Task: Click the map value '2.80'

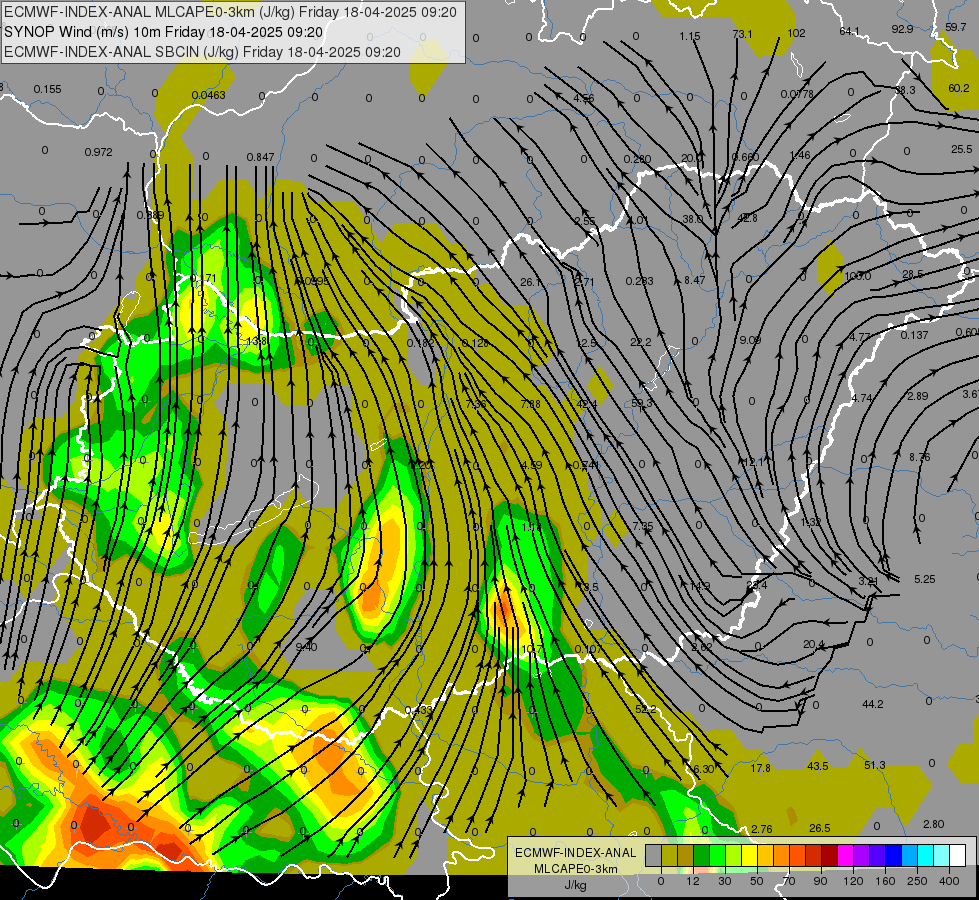Action: click(x=933, y=824)
